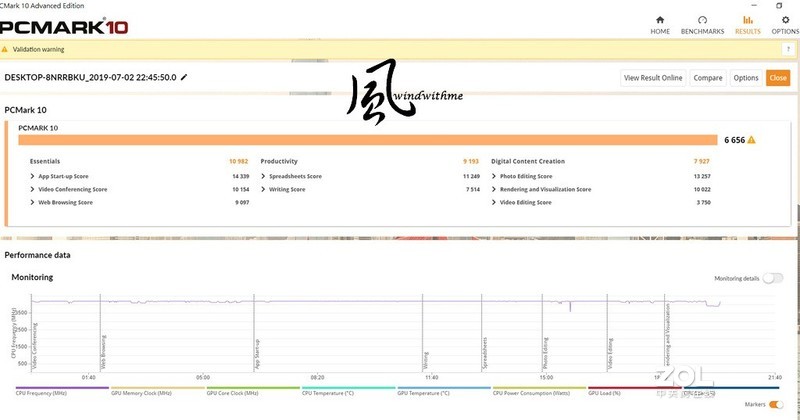Click the Productivity score 9 193
The width and height of the screenshot is (800, 420).
[471, 161]
